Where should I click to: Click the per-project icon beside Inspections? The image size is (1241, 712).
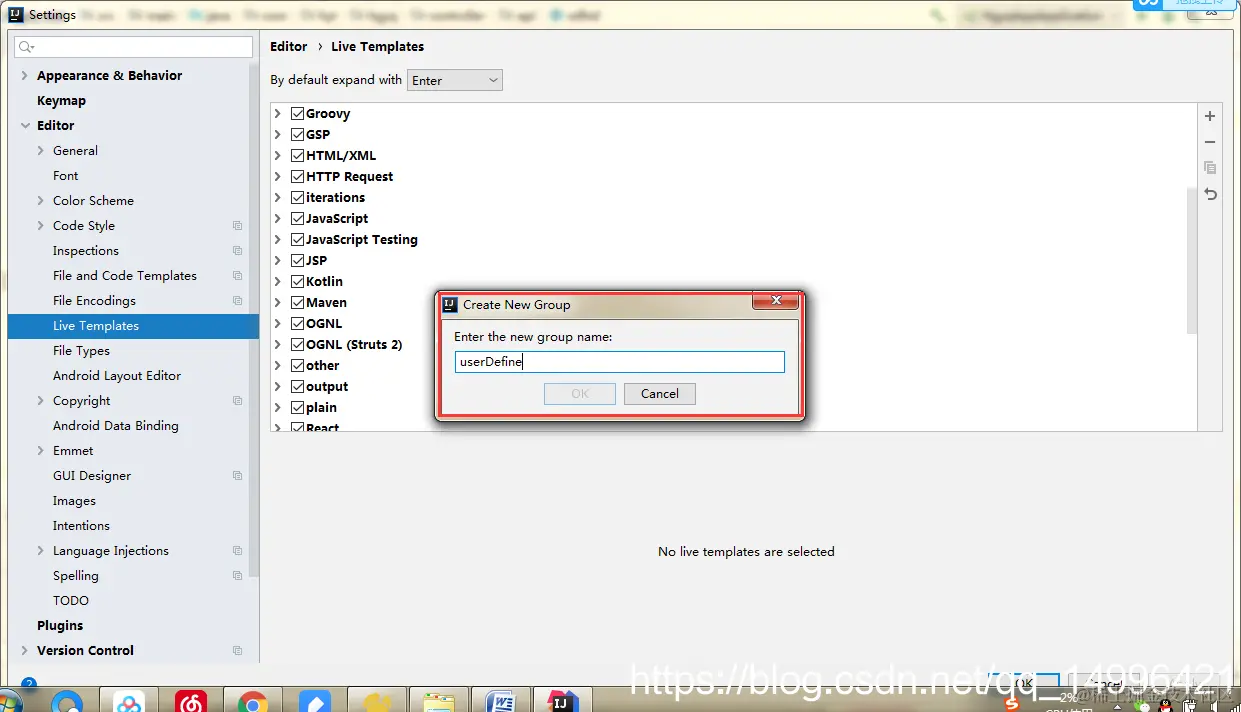point(237,251)
